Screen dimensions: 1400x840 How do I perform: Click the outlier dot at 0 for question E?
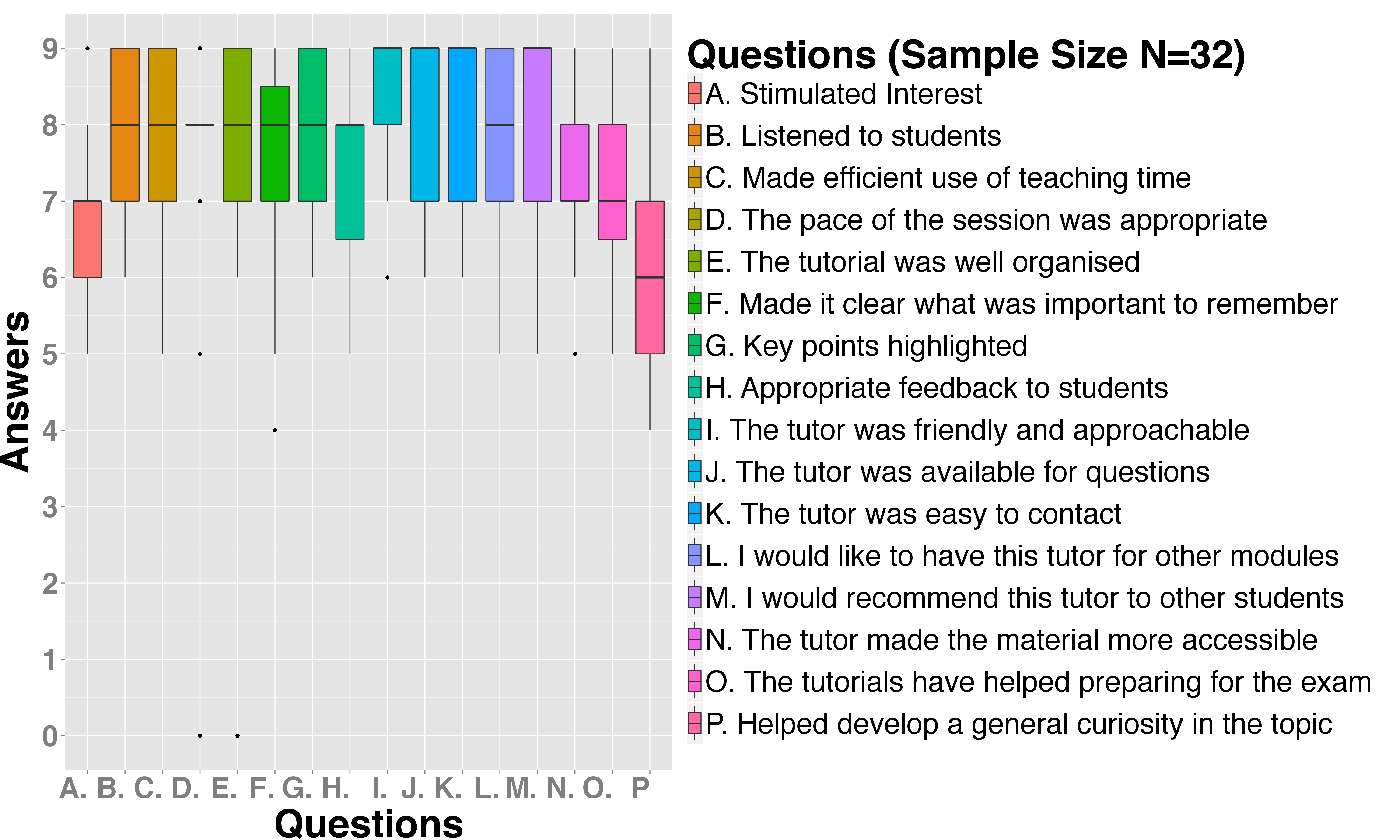click(x=238, y=736)
